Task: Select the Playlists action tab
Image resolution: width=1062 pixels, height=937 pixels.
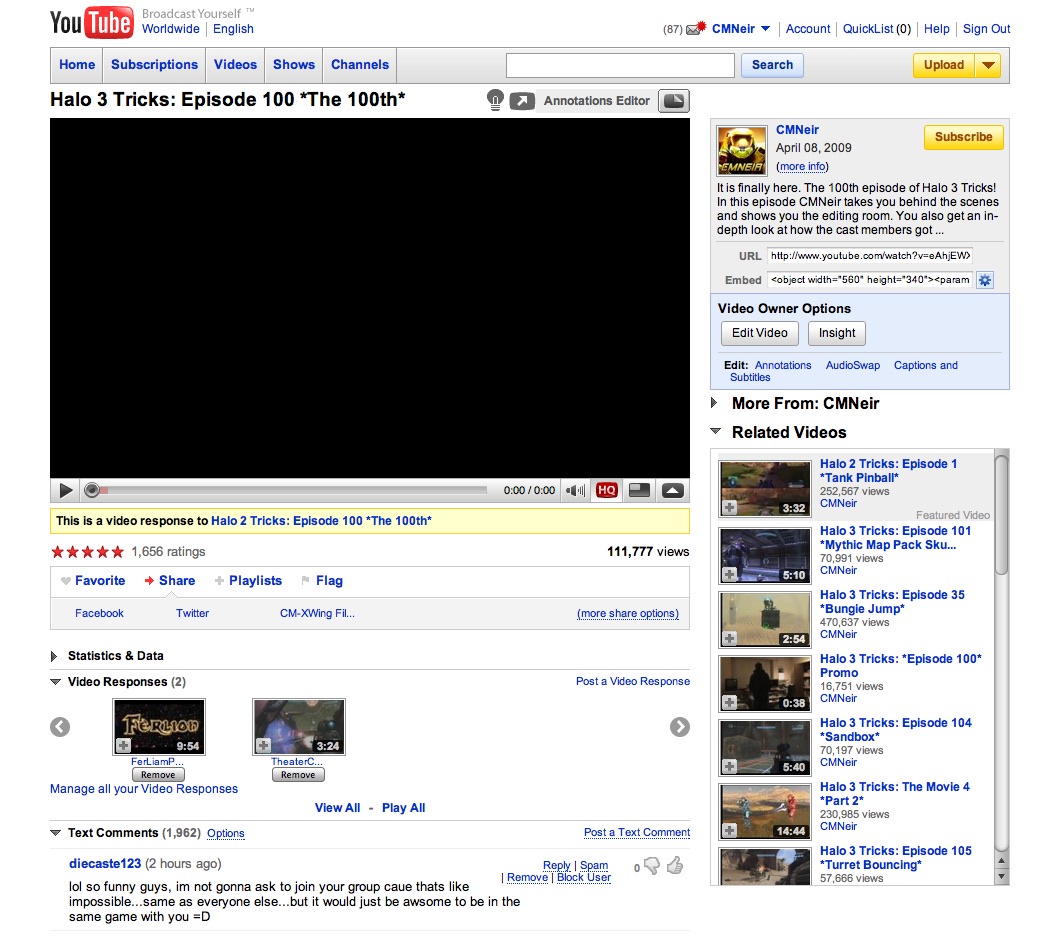Action: tap(248, 581)
